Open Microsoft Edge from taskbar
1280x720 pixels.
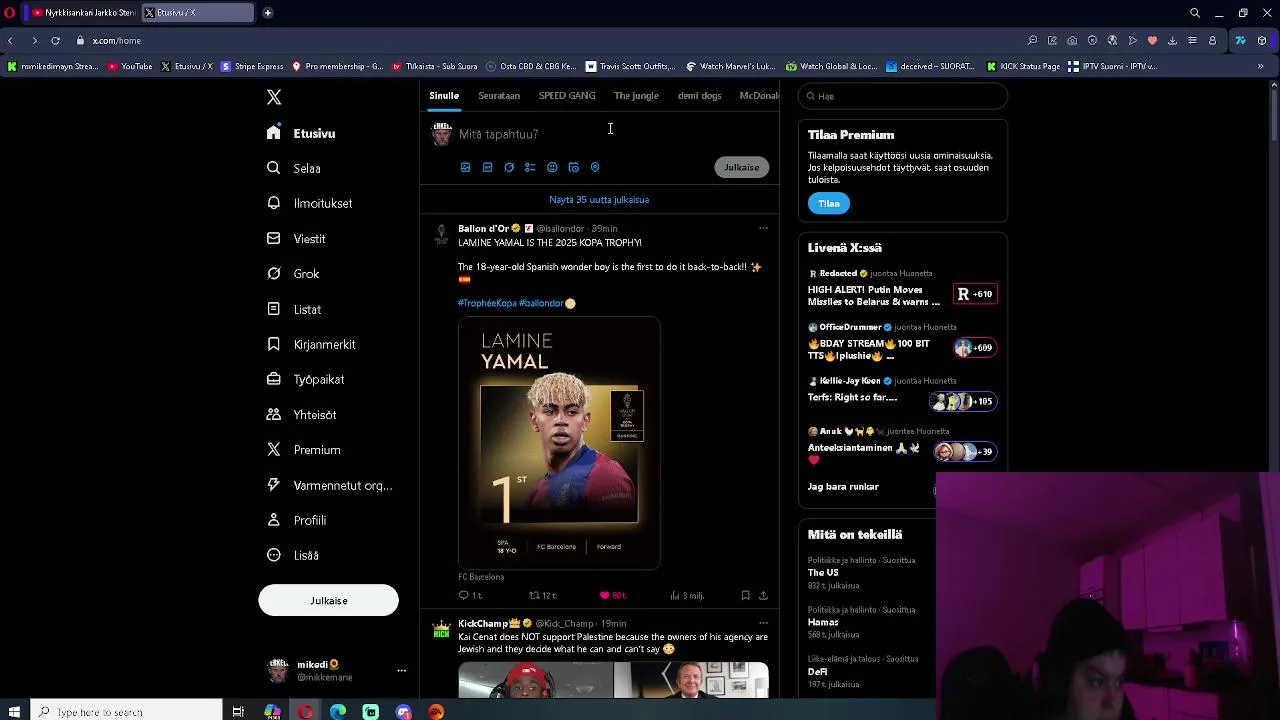pyautogui.click(x=338, y=712)
